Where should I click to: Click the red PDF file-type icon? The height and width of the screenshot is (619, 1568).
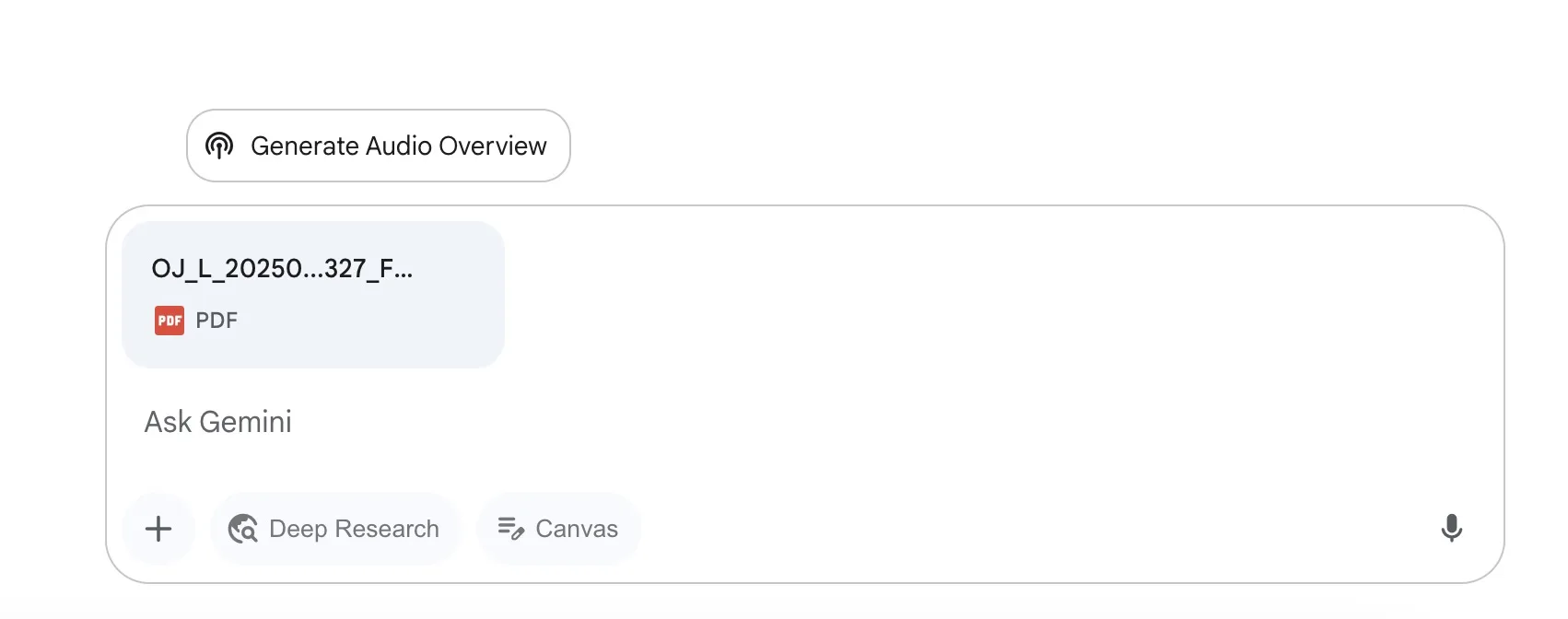pyautogui.click(x=170, y=321)
